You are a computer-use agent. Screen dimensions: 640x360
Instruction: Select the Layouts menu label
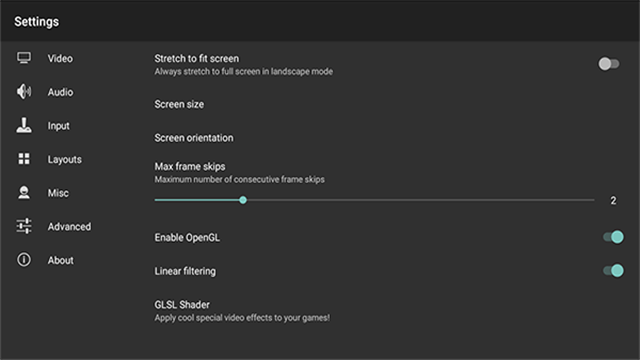(64, 160)
